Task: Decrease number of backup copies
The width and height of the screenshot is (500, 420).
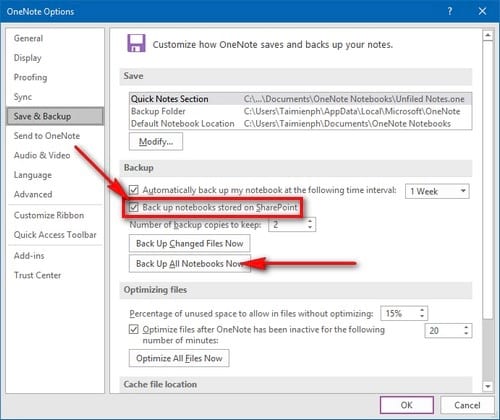Action: point(310,228)
